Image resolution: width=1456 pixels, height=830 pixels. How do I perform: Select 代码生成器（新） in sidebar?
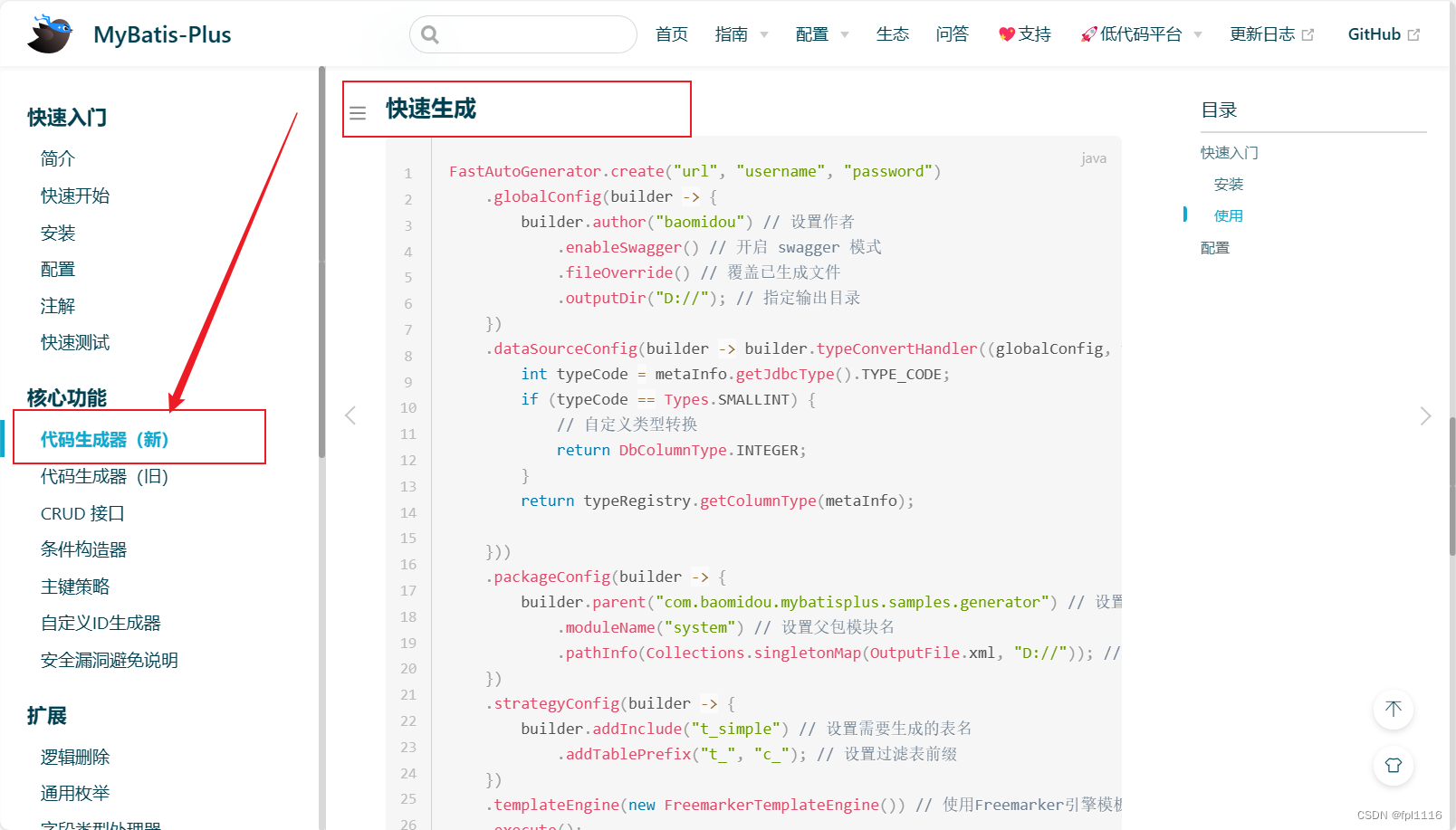pos(105,439)
